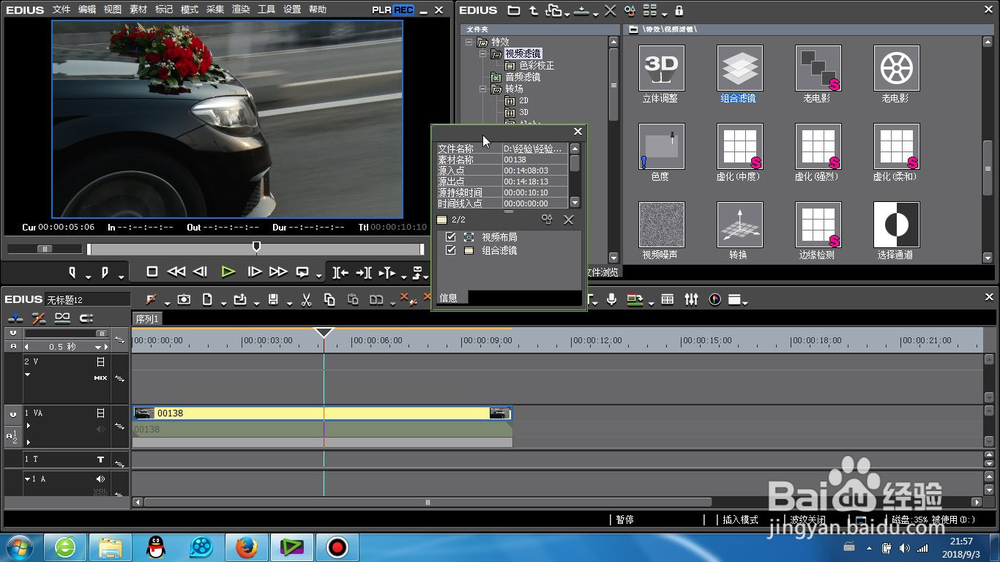Toggle video display on 2 V track
This screenshot has width=1000, height=562.
tap(100, 362)
